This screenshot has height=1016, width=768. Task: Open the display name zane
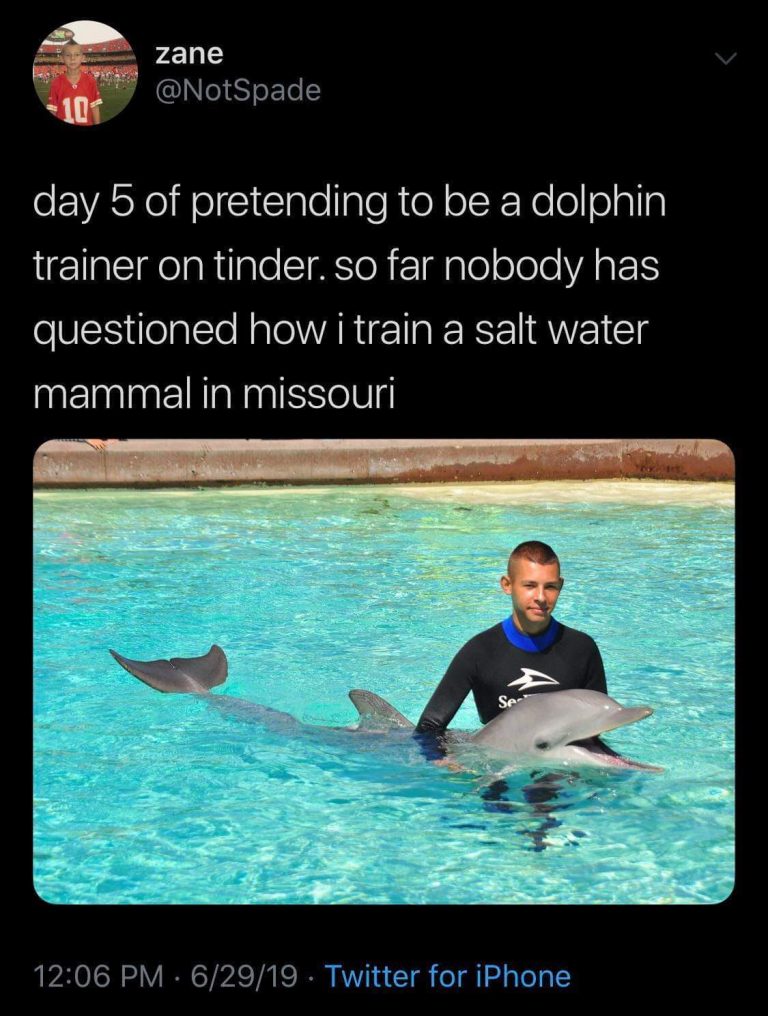click(189, 54)
